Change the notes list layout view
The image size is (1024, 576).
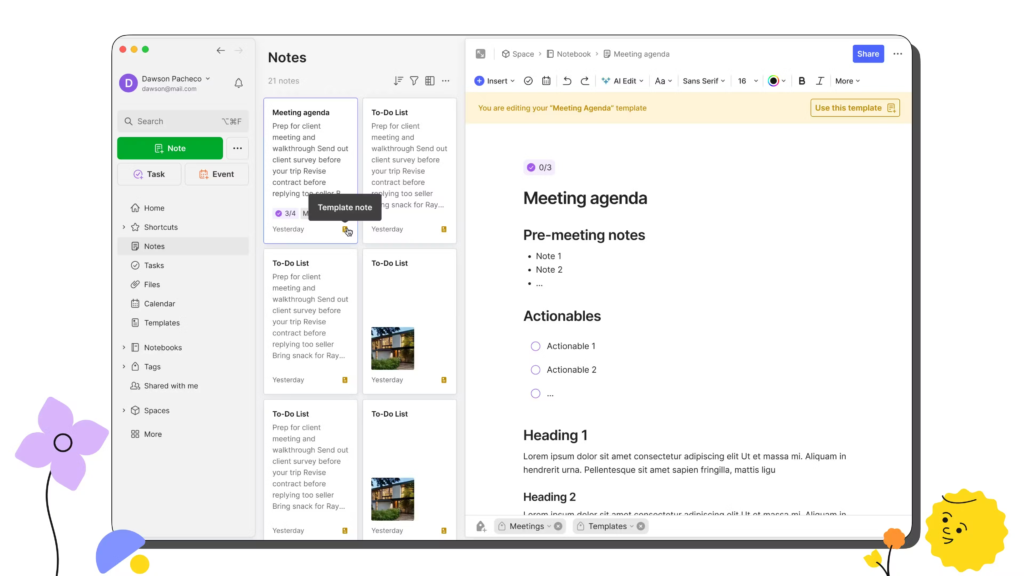click(430, 81)
